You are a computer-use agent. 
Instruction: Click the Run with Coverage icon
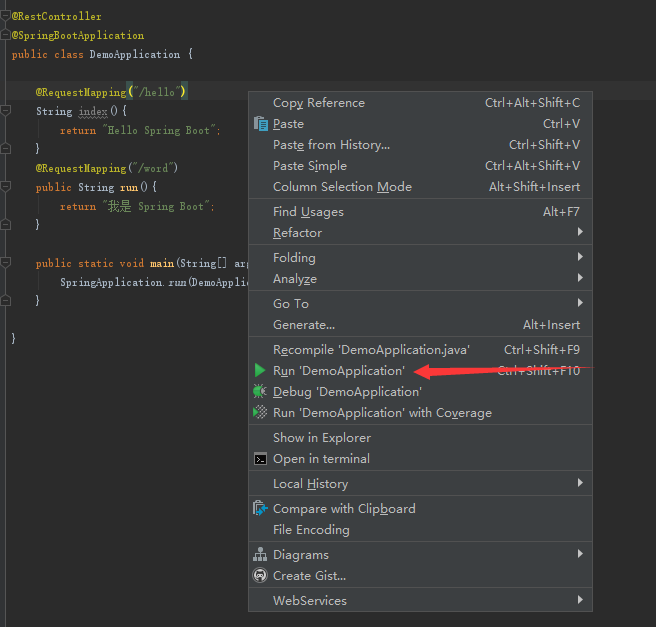pyautogui.click(x=261, y=413)
